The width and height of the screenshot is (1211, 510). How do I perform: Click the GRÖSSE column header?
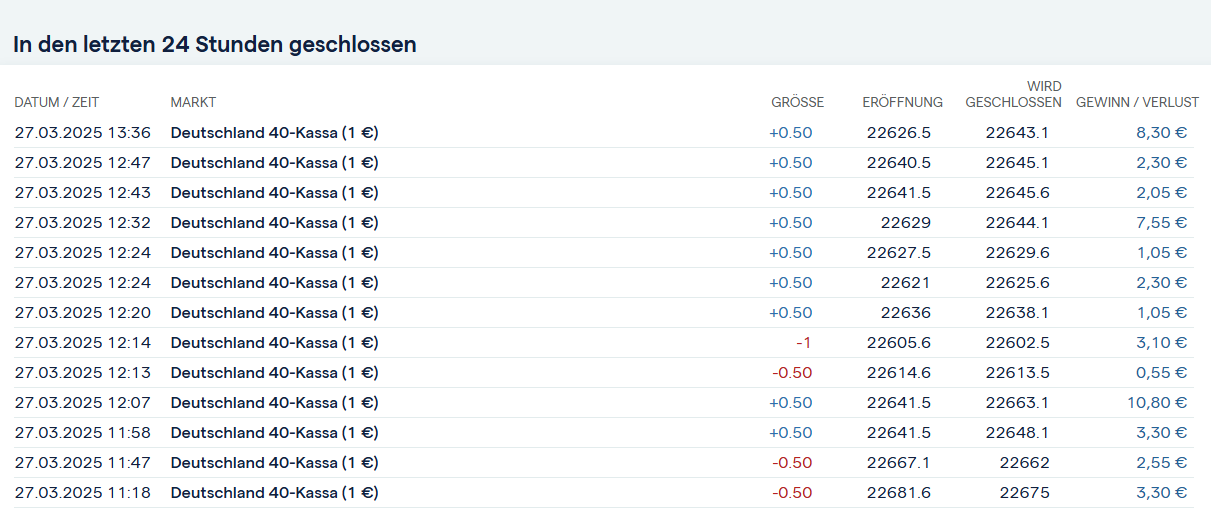(797, 102)
